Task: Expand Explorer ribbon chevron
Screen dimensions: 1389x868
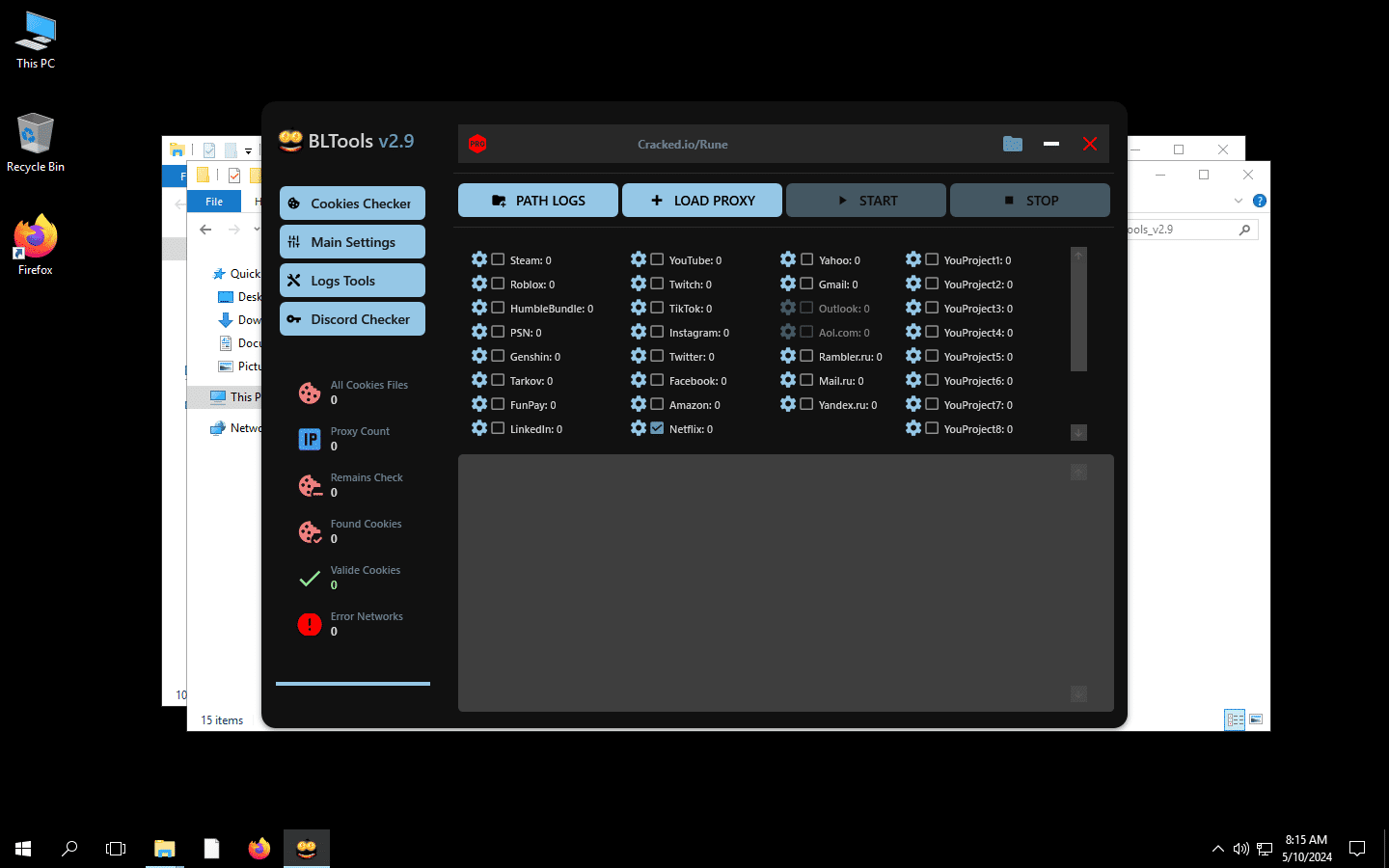Action: pyautogui.click(x=1239, y=201)
